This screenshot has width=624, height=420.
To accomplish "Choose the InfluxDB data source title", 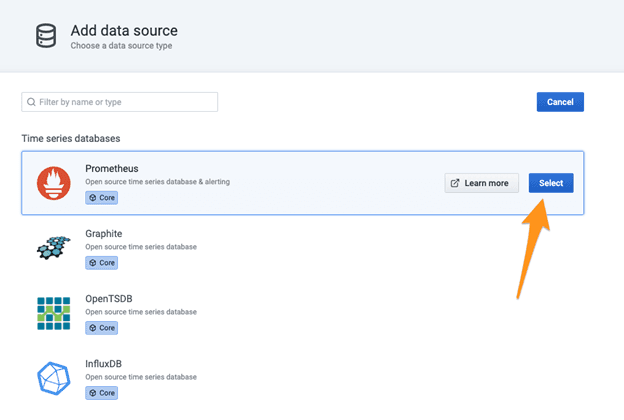I will coord(104,363).
